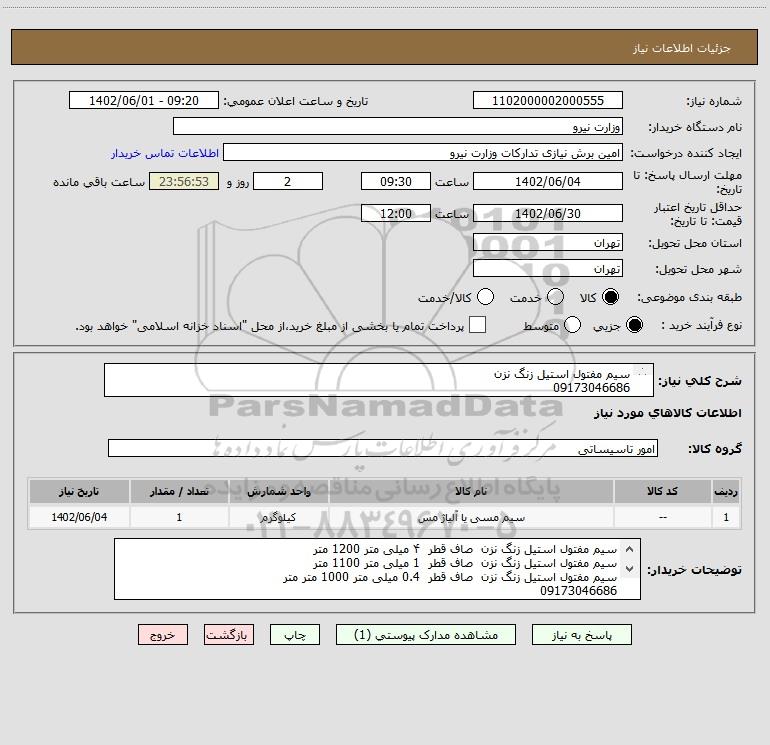Click the buyer notes scroll down arrow

630,569
